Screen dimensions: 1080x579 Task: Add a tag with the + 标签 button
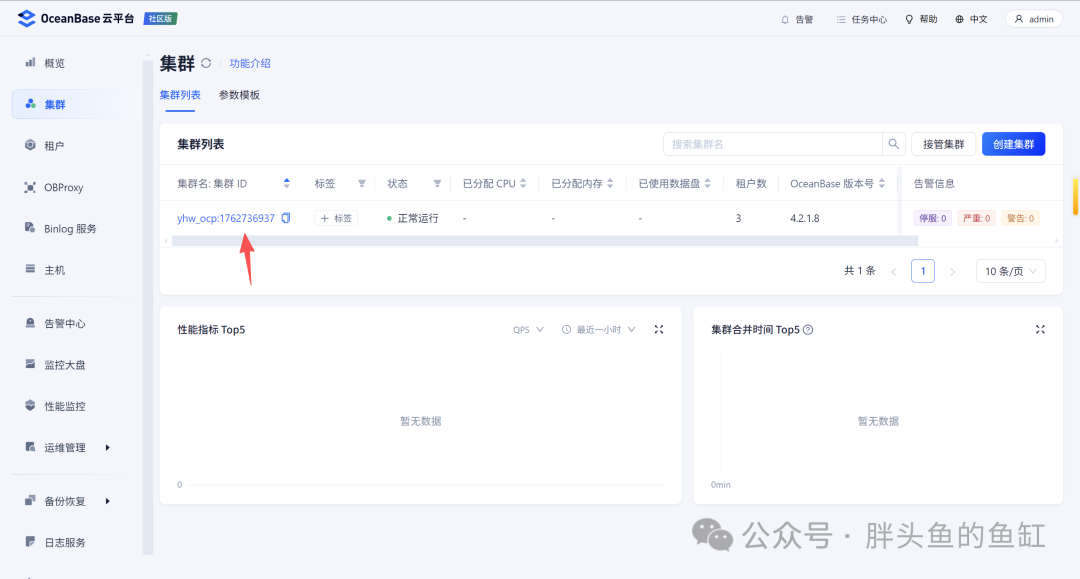336,218
